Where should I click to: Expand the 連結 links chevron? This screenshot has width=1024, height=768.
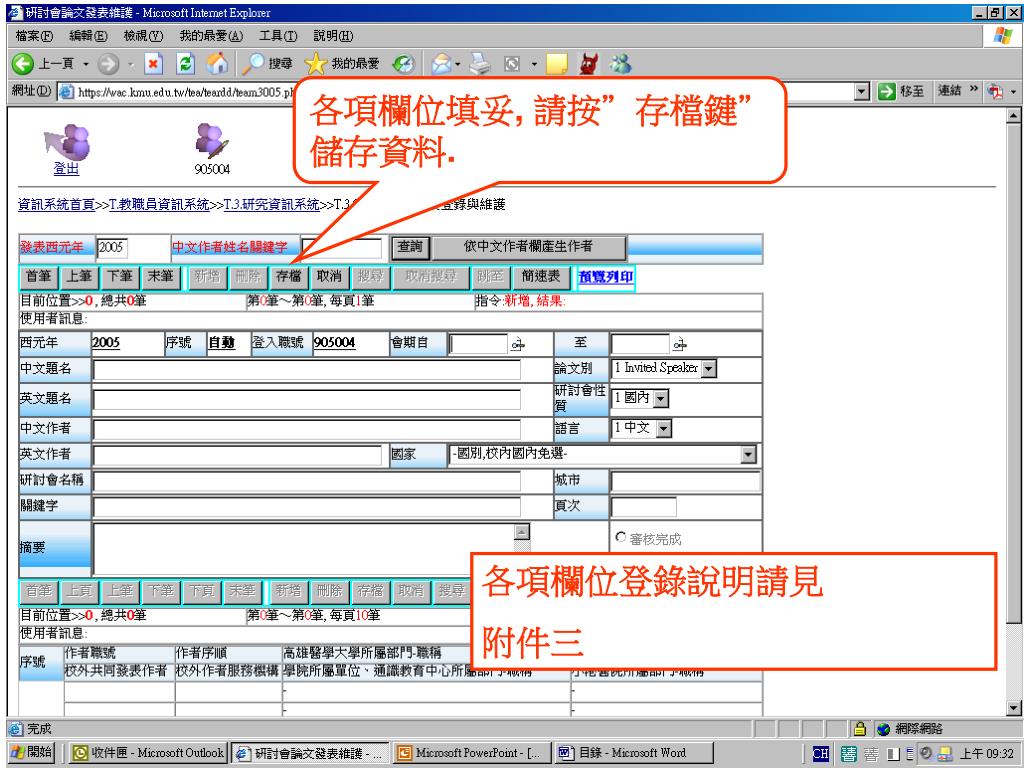click(974, 89)
